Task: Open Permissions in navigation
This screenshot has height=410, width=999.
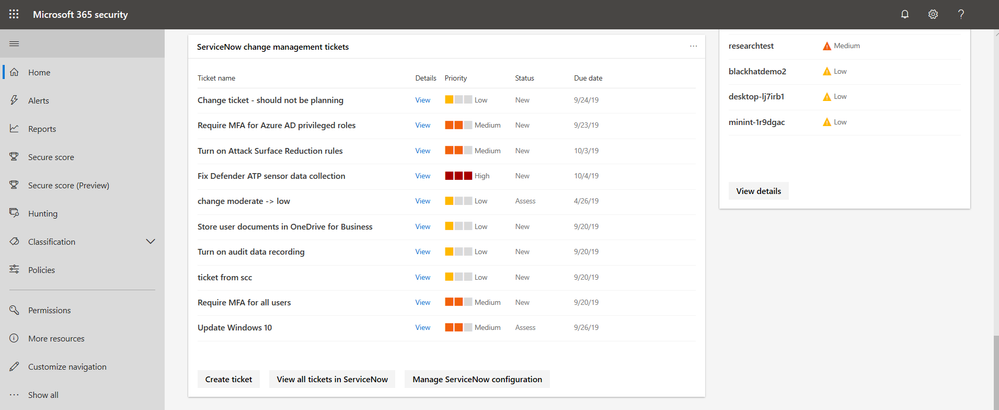Action: coord(49,311)
